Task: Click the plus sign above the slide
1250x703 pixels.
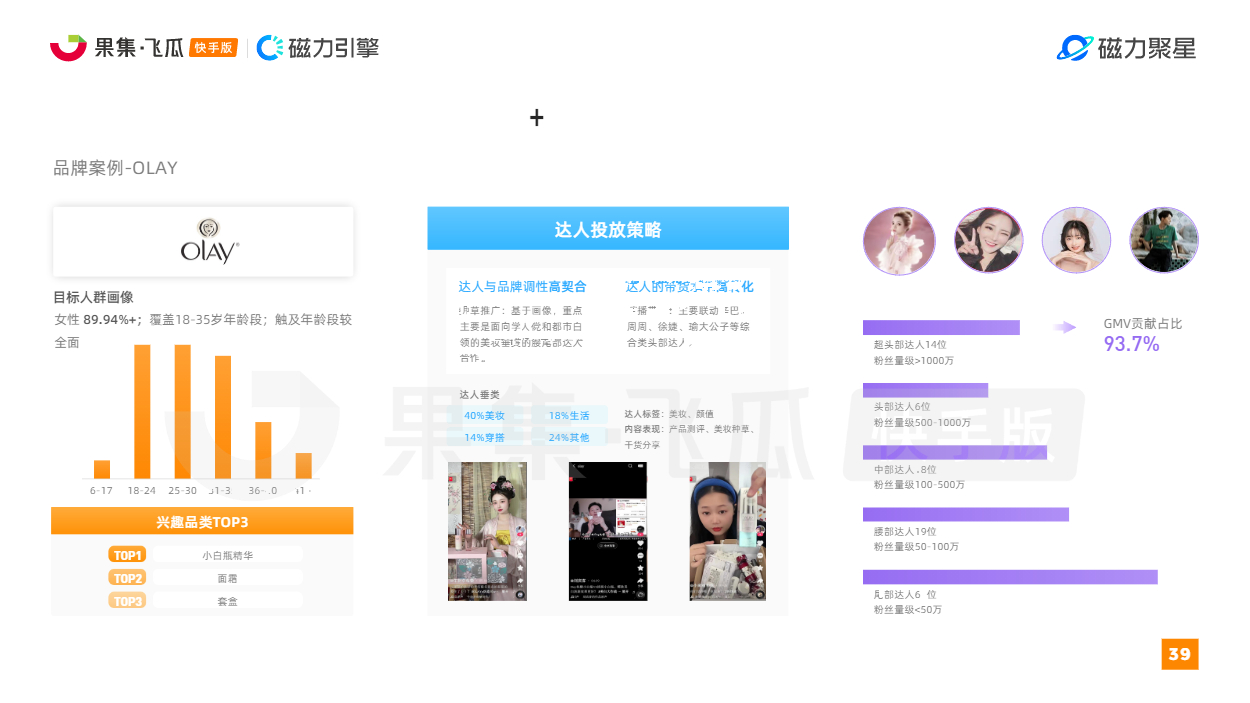Action: click(x=537, y=118)
